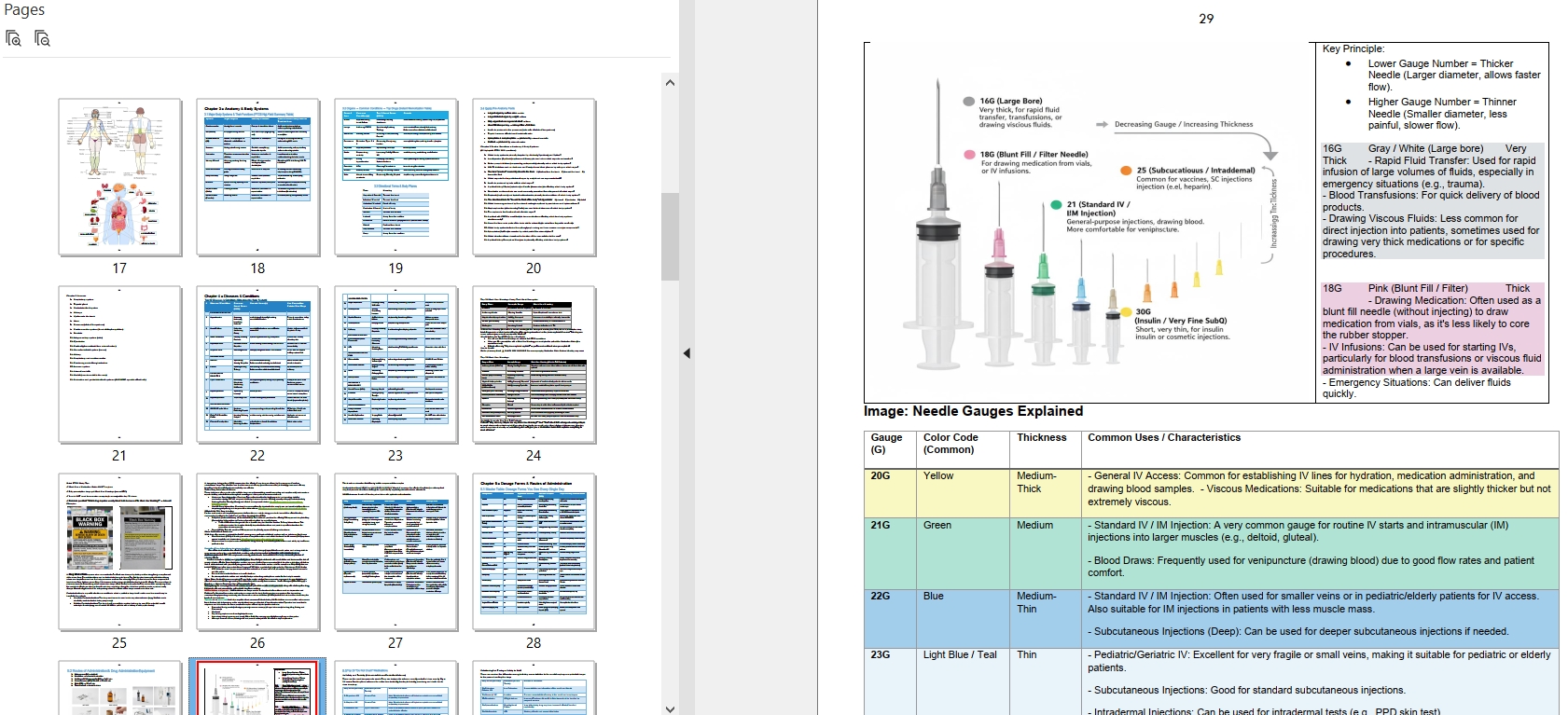Click the highlighted needle gauges page thumbnail
Image resolution: width=1568 pixels, height=715 pixels.
(x=257, y=690)
